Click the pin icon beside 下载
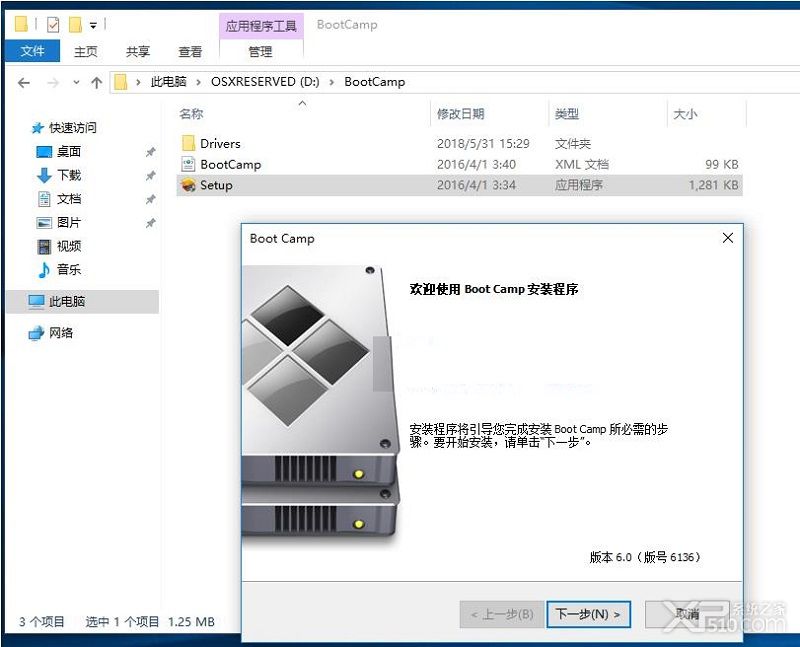800x647 pixels. pos(151,176)
